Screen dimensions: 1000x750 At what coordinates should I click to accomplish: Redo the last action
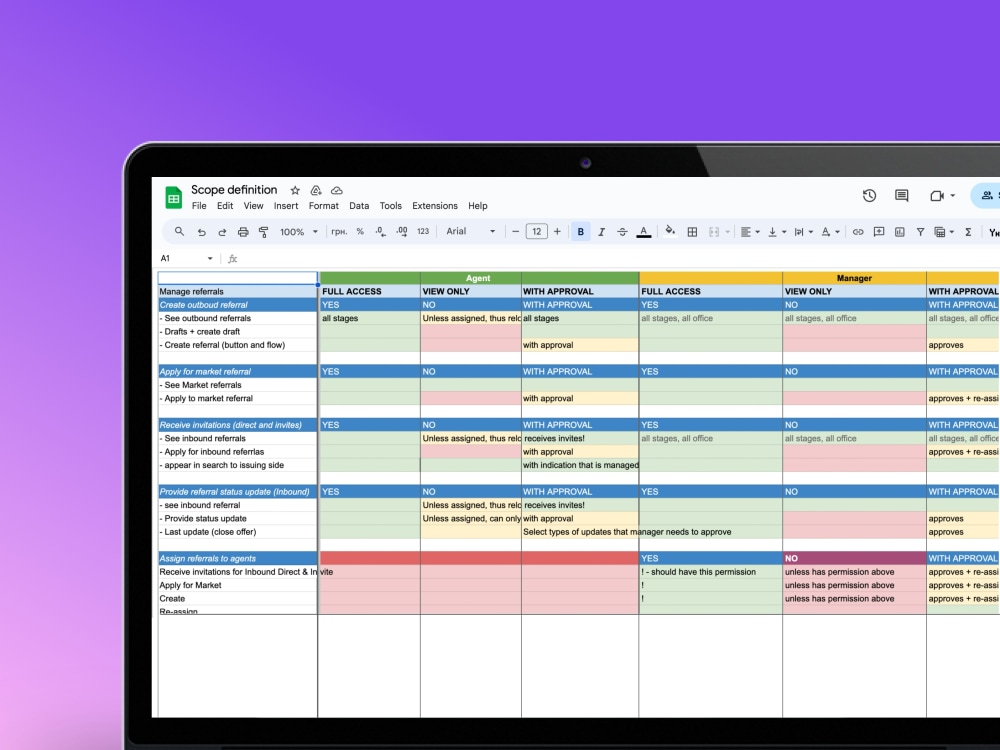point(222,232)
